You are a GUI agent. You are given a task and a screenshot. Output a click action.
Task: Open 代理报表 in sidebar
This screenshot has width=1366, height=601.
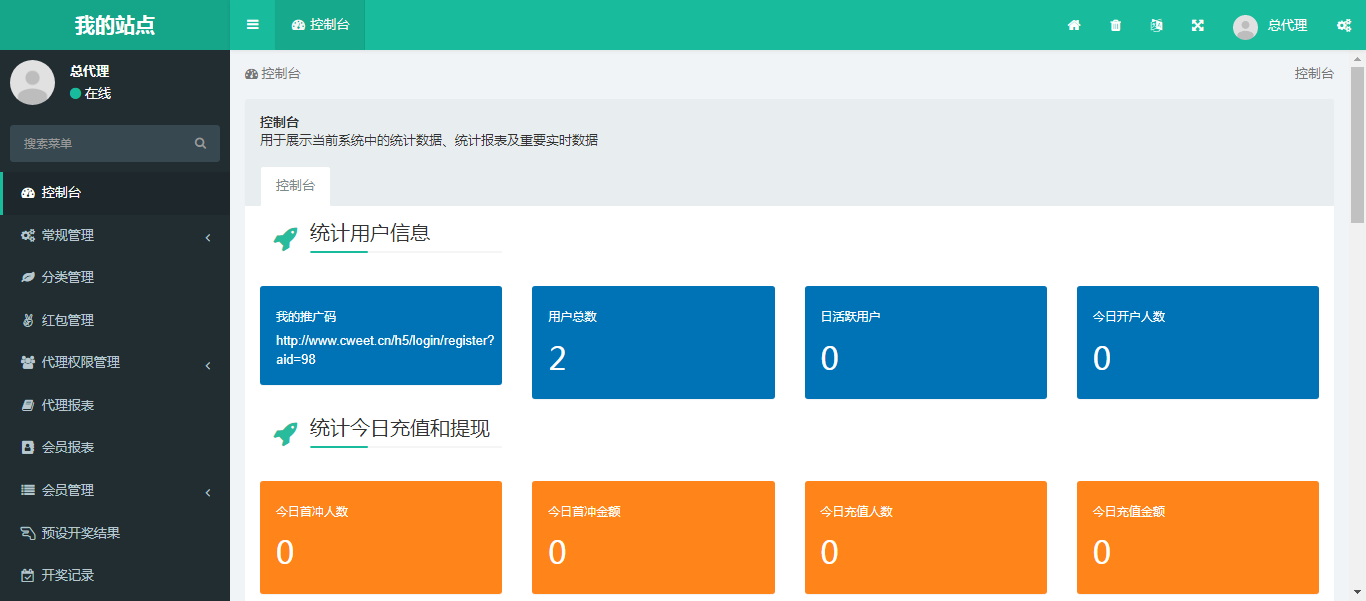point(68,405)
